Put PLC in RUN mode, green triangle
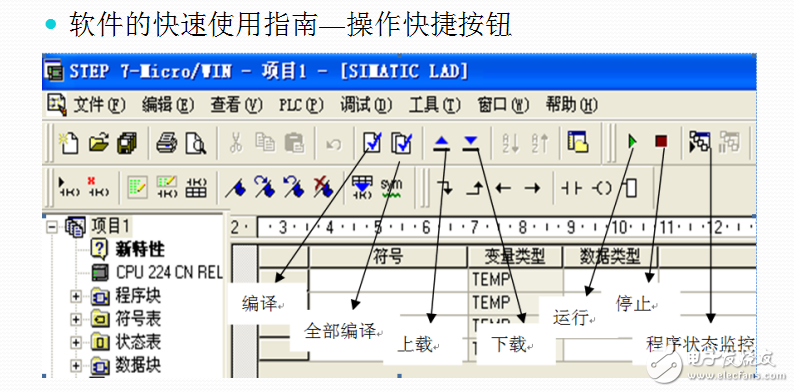Screen dimensions: 794x392 pyautogui.click(x=632, y=142)
